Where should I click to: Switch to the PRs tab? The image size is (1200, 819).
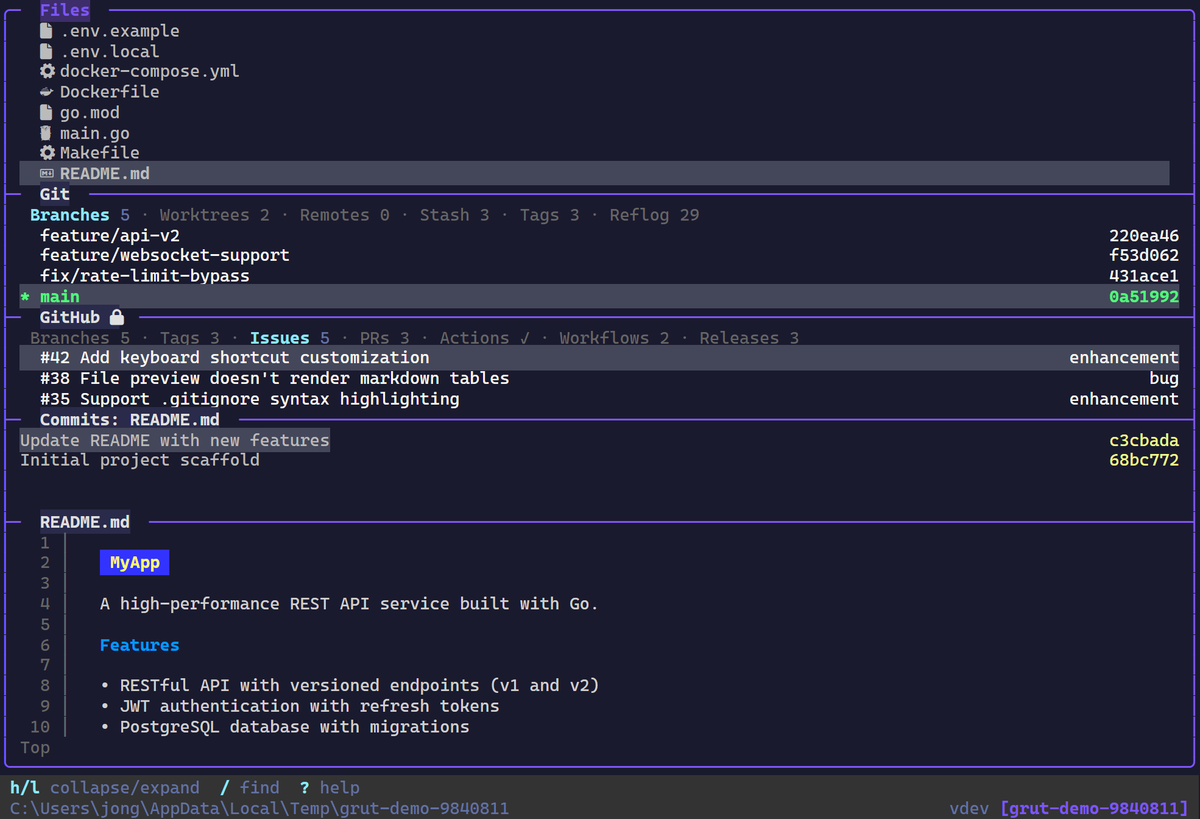[x=385, y=338]
